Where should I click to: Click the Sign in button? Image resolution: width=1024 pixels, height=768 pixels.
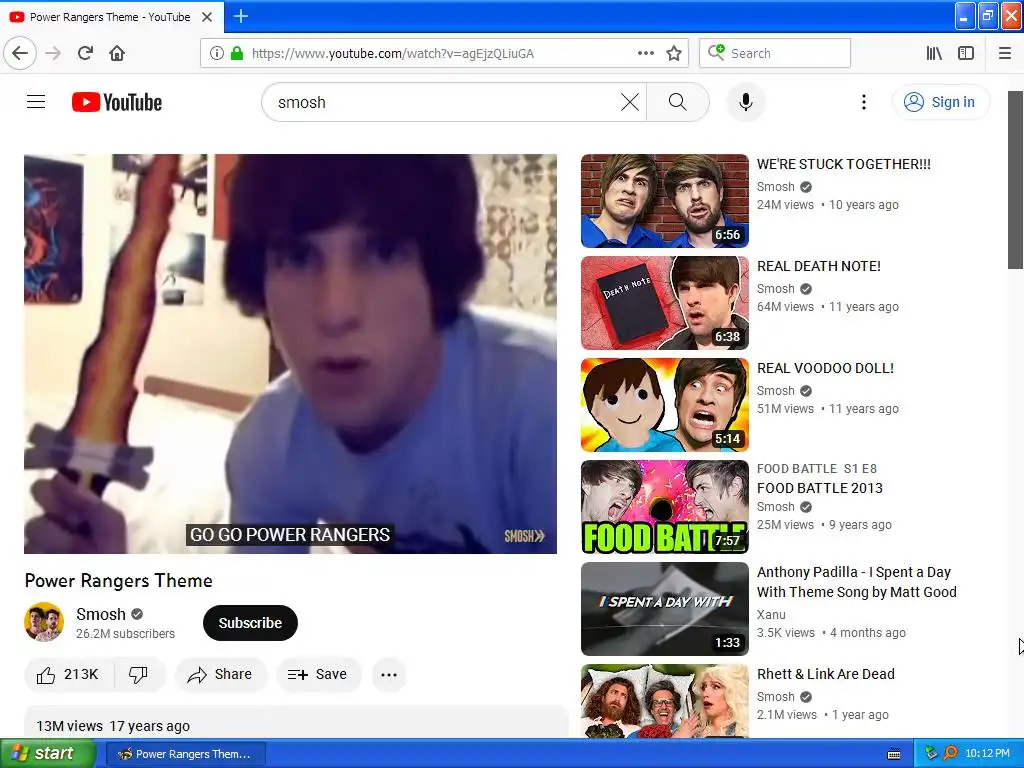point(940,102)
